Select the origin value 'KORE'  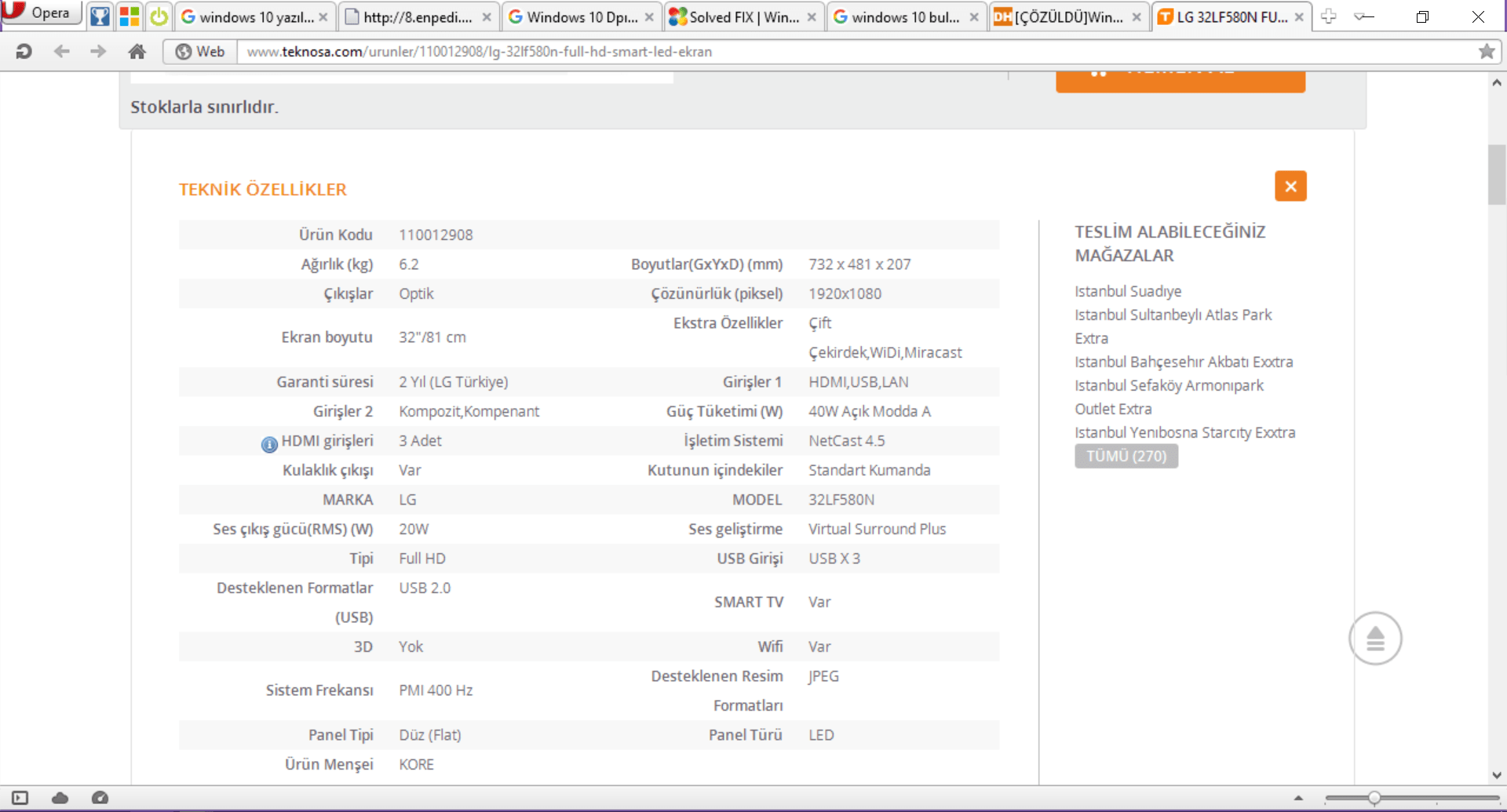pos(416,764)
